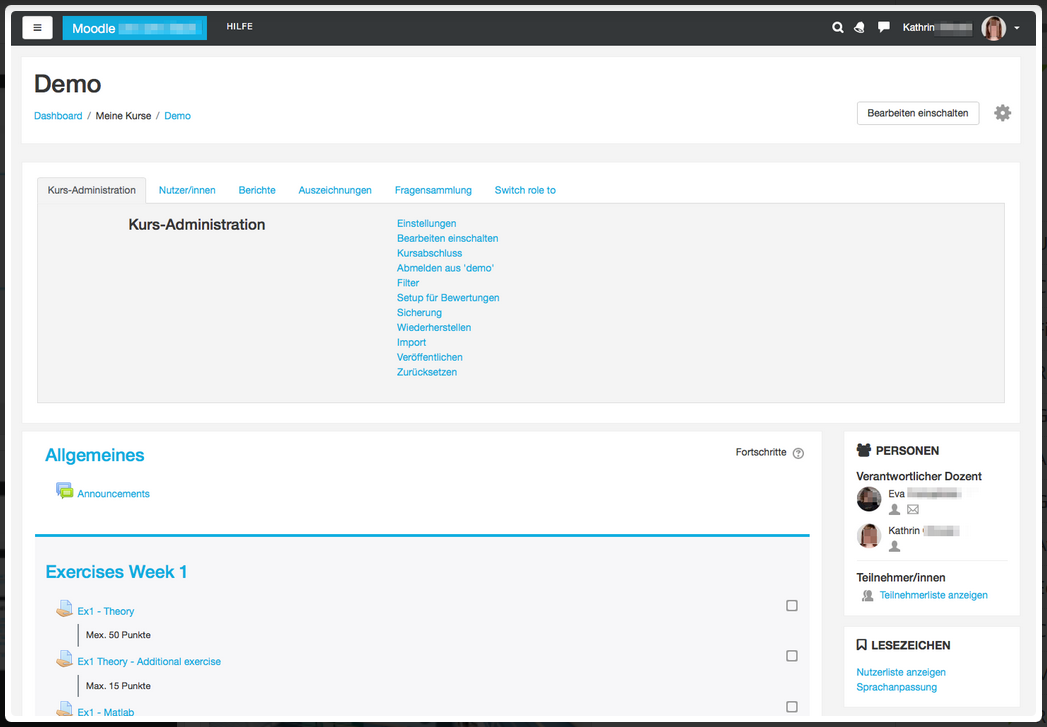
Task: Toggle the hamburger navigation drawer
Action: [37, 28]
